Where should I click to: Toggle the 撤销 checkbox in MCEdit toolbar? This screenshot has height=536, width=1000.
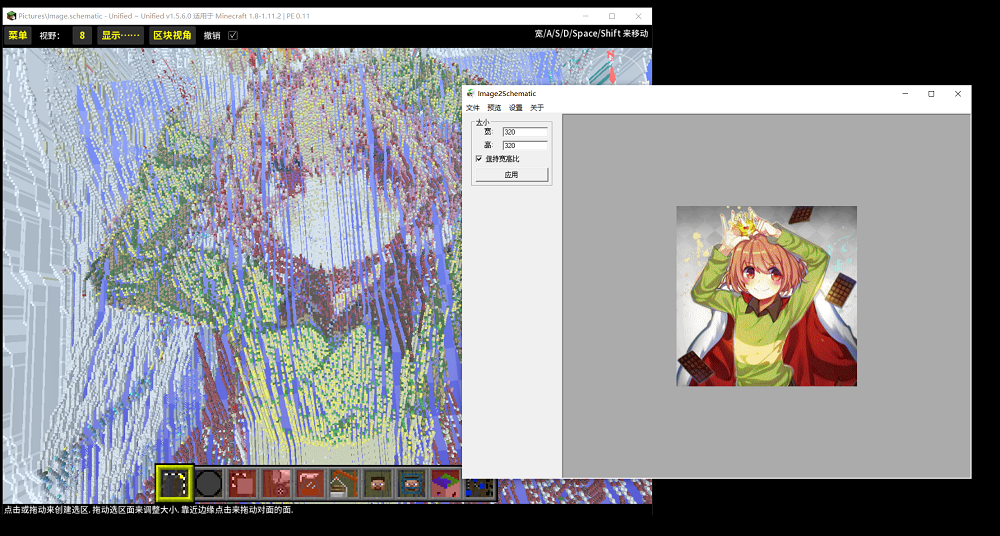233,35
